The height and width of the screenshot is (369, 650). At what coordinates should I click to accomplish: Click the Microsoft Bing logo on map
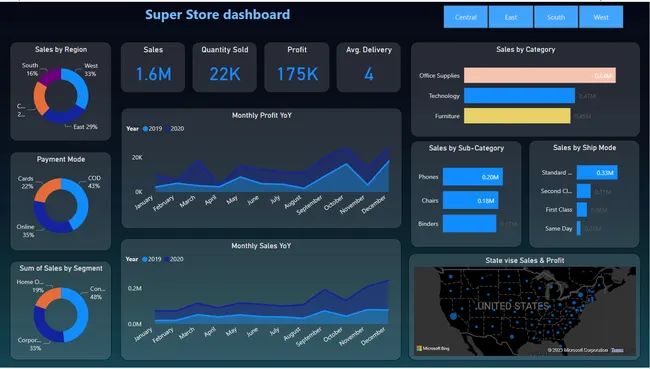tap(433, 349)
